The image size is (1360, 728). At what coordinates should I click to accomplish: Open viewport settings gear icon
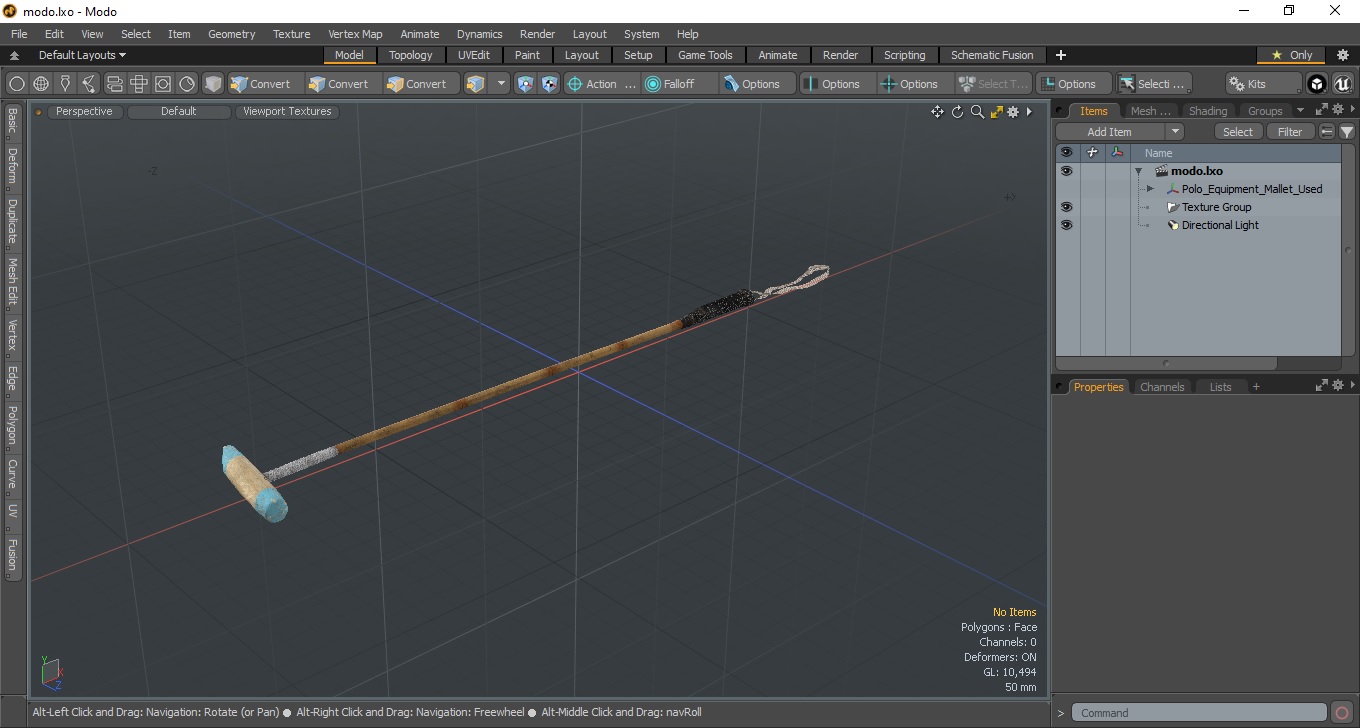[x=1013, y=112]
